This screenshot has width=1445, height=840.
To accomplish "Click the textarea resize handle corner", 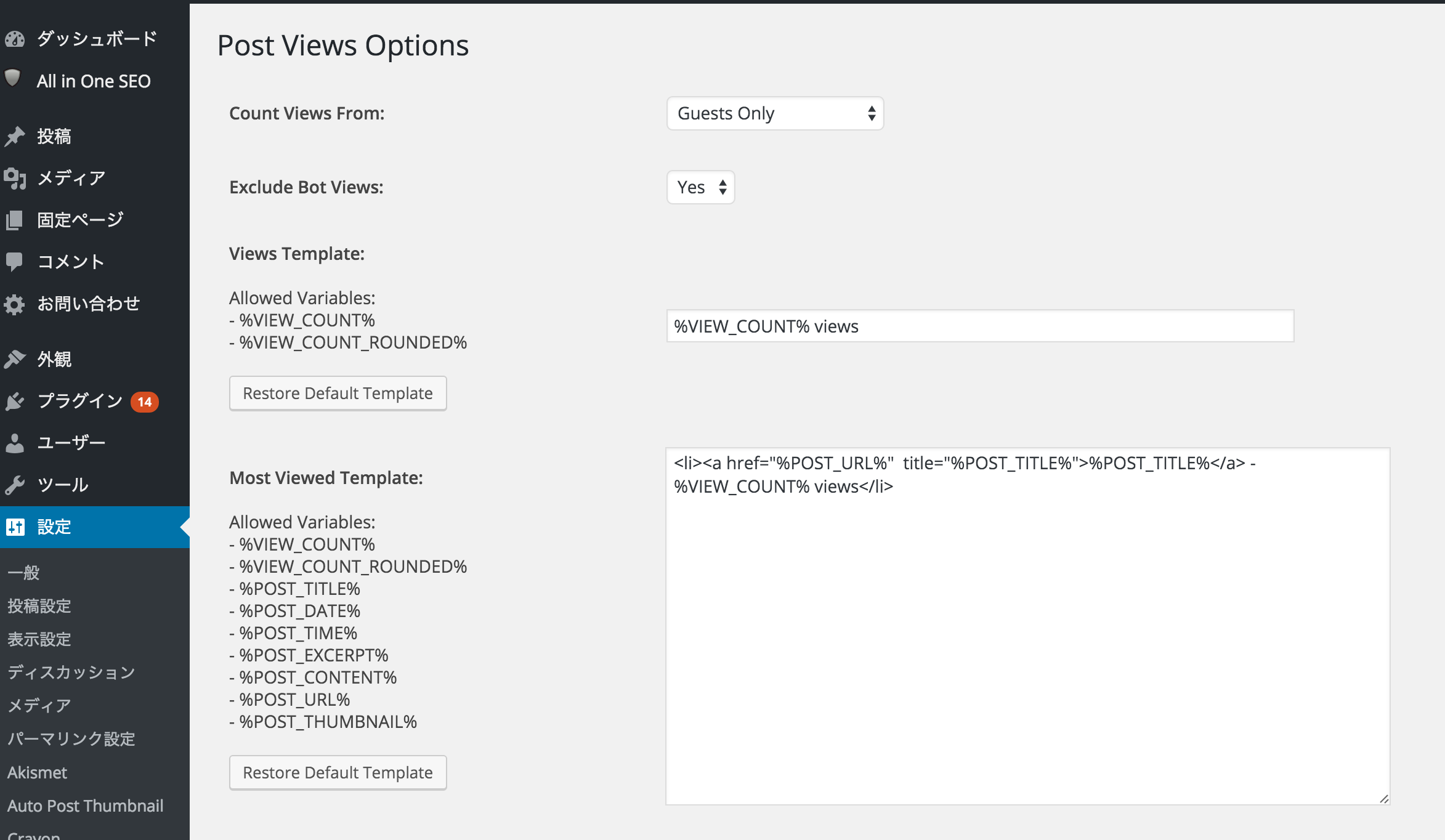I will pyautogui.click(x=1384, y=799).
